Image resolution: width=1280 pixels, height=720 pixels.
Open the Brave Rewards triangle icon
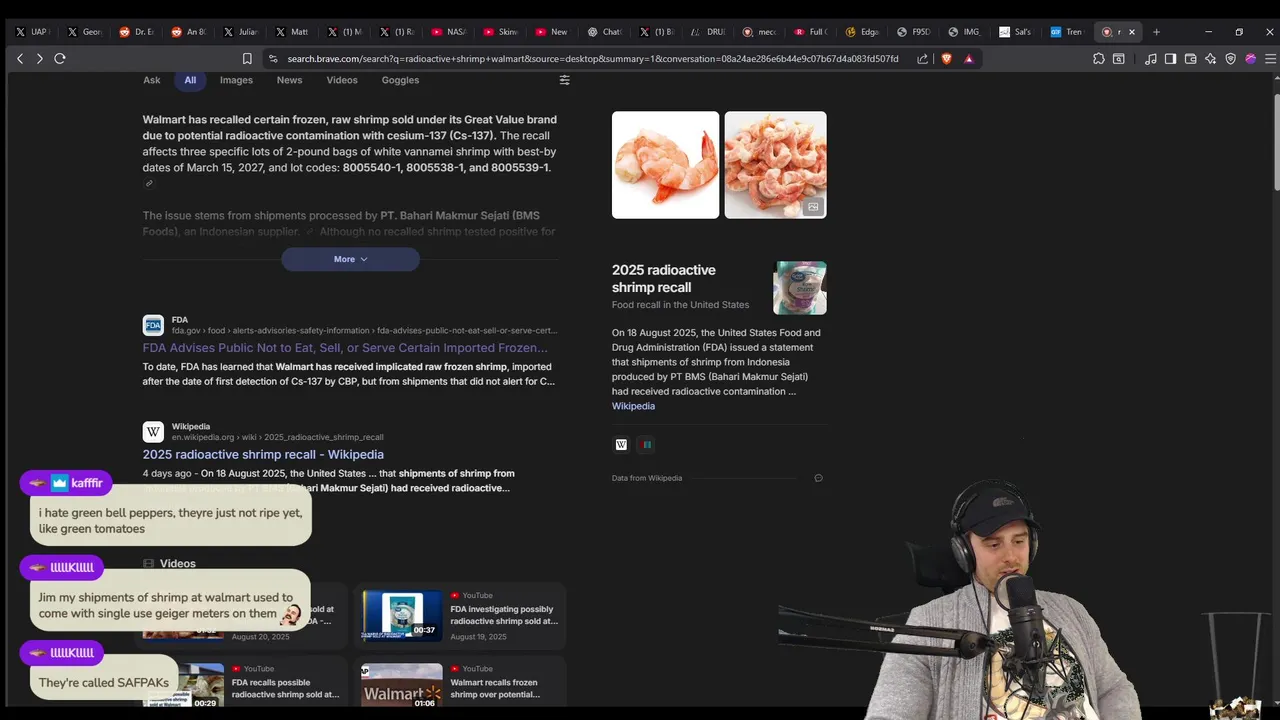coord(968,59)
